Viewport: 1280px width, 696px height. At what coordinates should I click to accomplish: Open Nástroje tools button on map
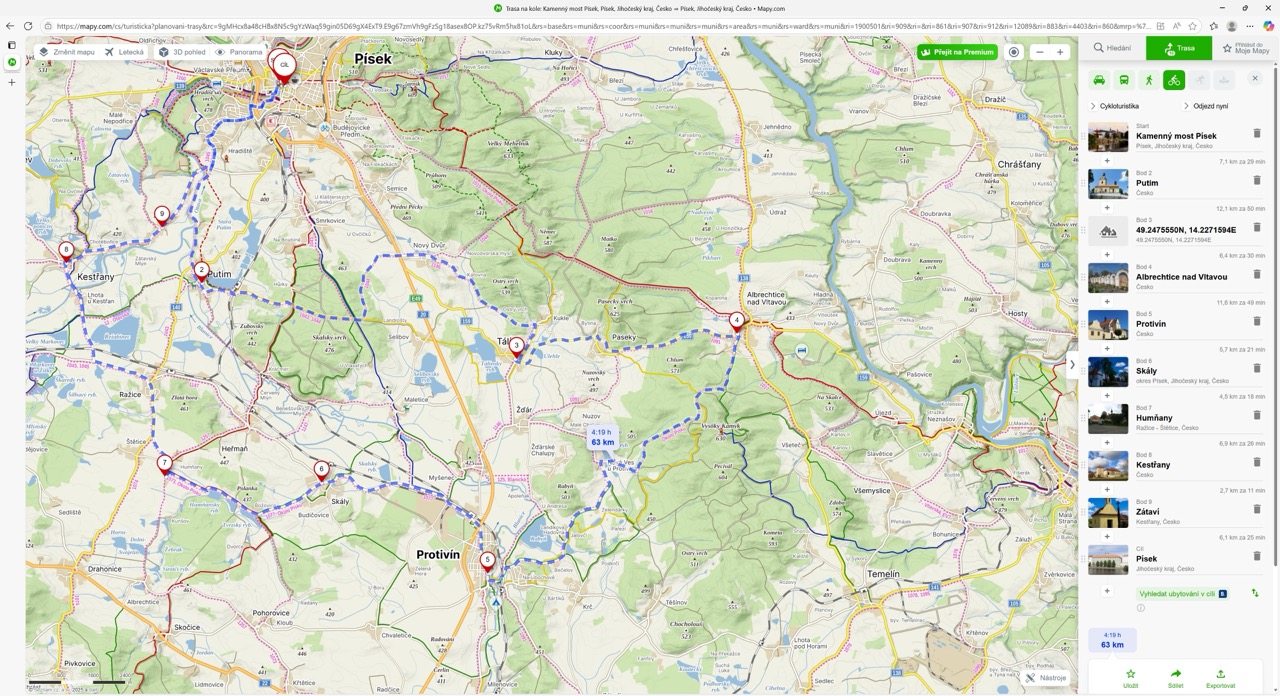click(1046, 678)
